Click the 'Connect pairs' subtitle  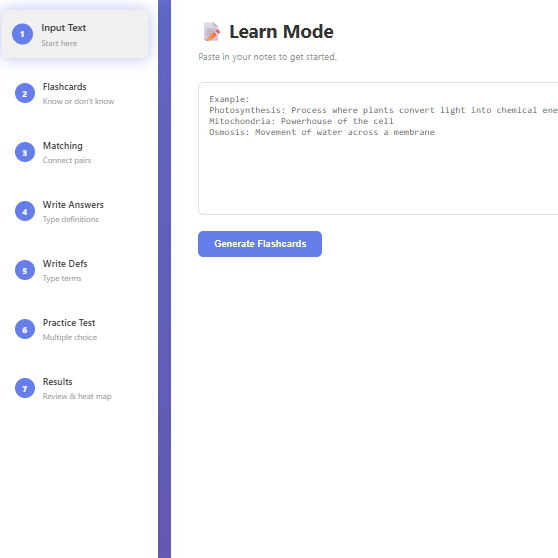click(67, 160)
